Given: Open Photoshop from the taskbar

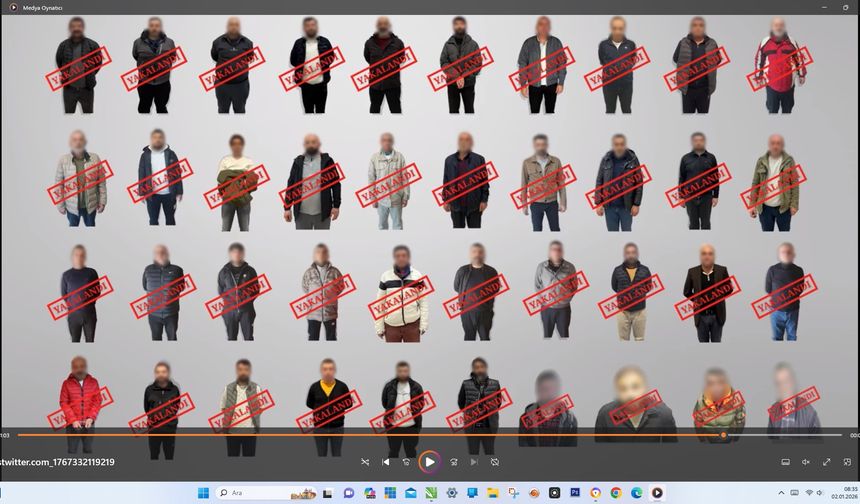Looking at the screenshot, I should click(575, 493).
